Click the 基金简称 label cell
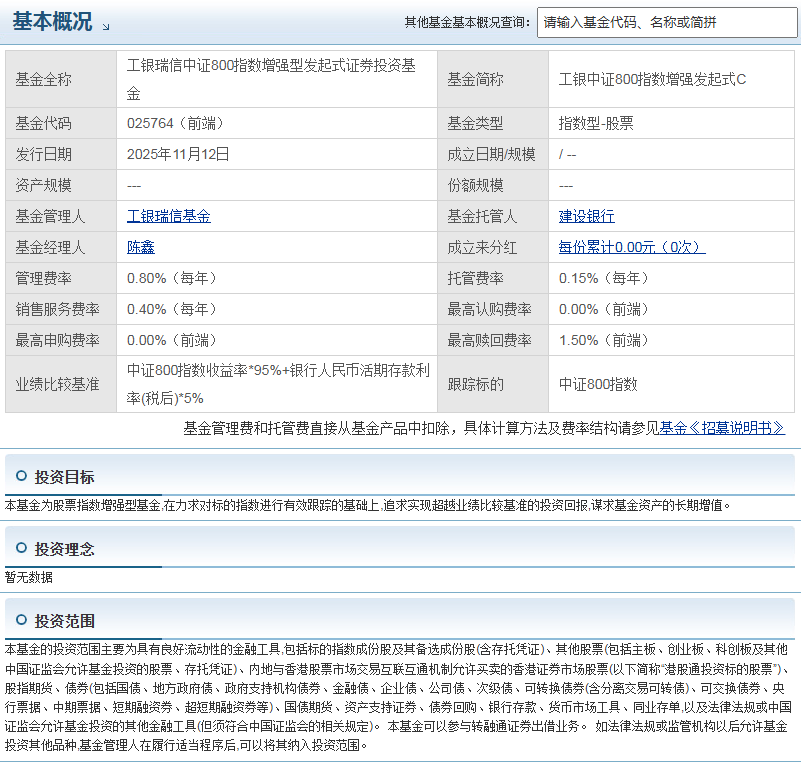 [x=493, y=79]
